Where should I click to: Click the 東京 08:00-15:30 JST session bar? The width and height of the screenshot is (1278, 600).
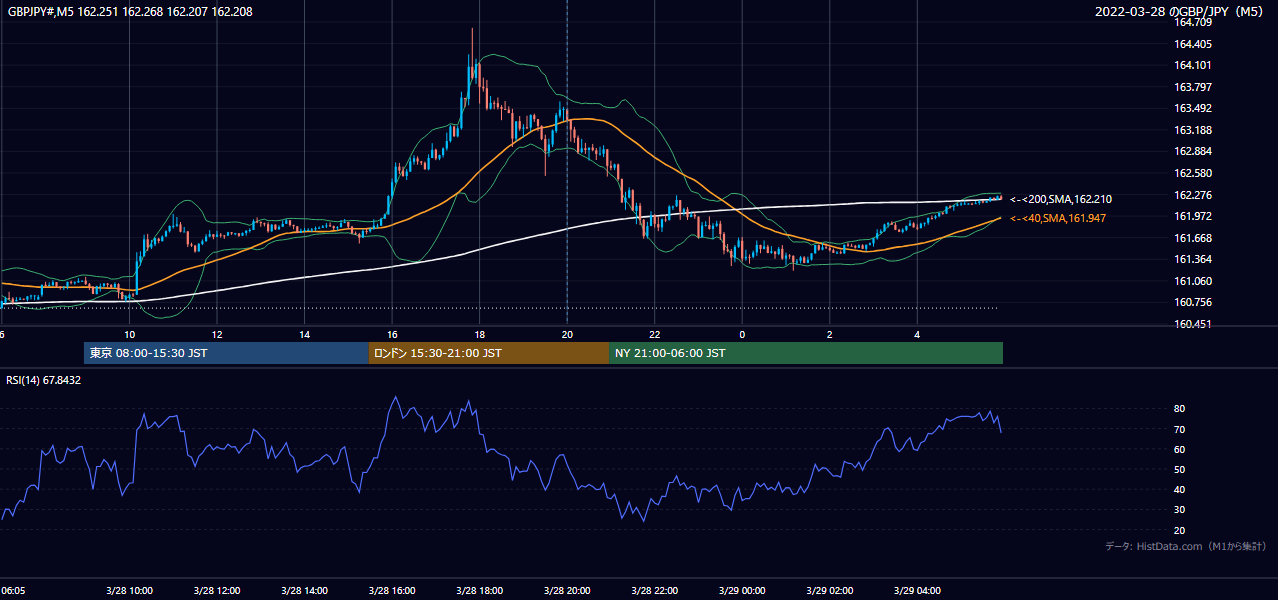click(226, 353)
